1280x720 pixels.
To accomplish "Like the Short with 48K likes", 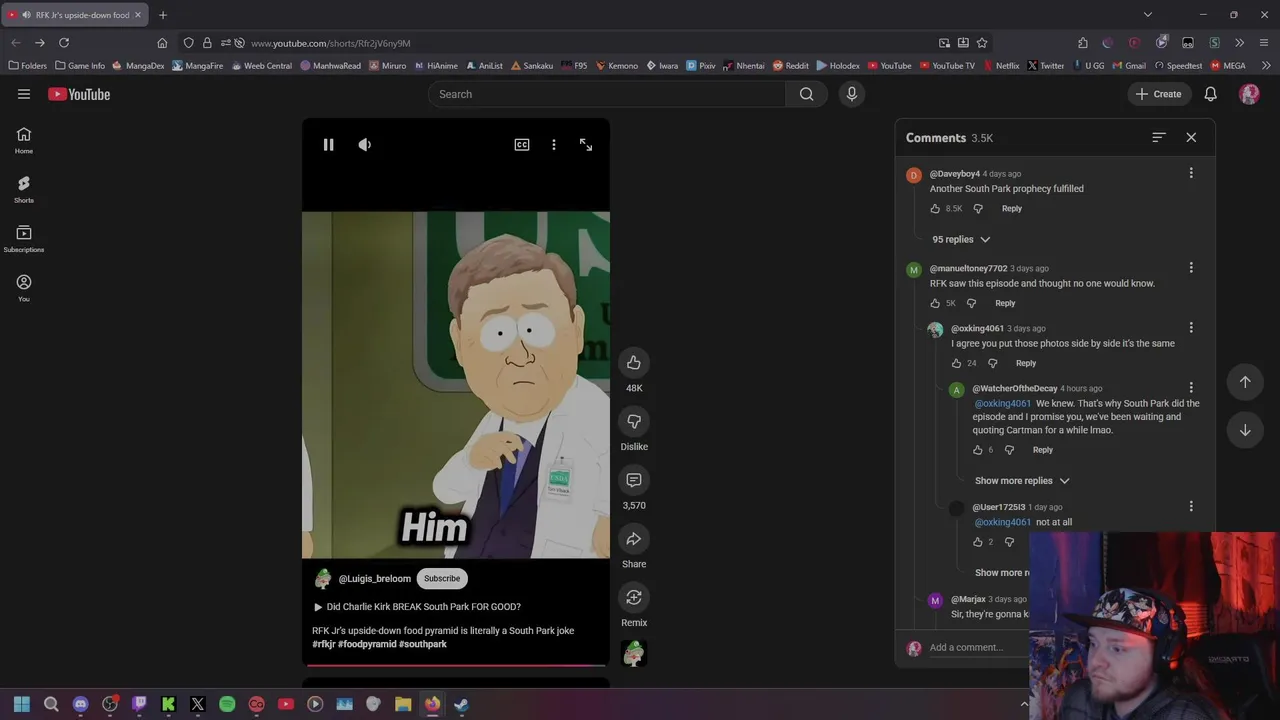I will point(634,362).
